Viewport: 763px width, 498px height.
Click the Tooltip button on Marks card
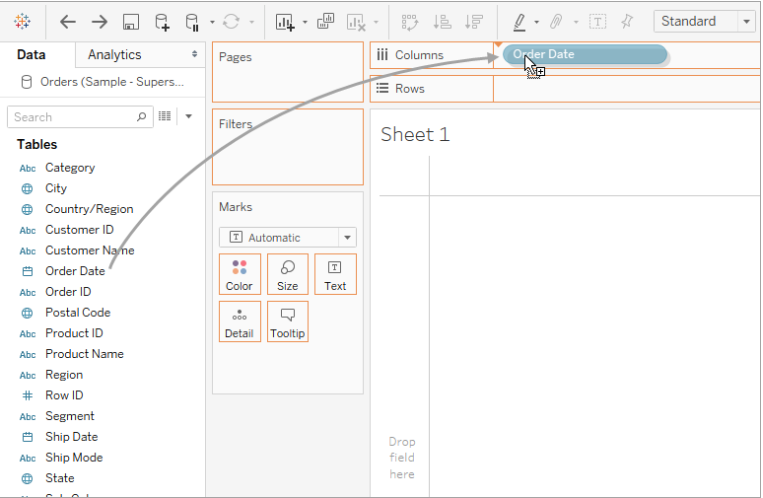(288, 321)
